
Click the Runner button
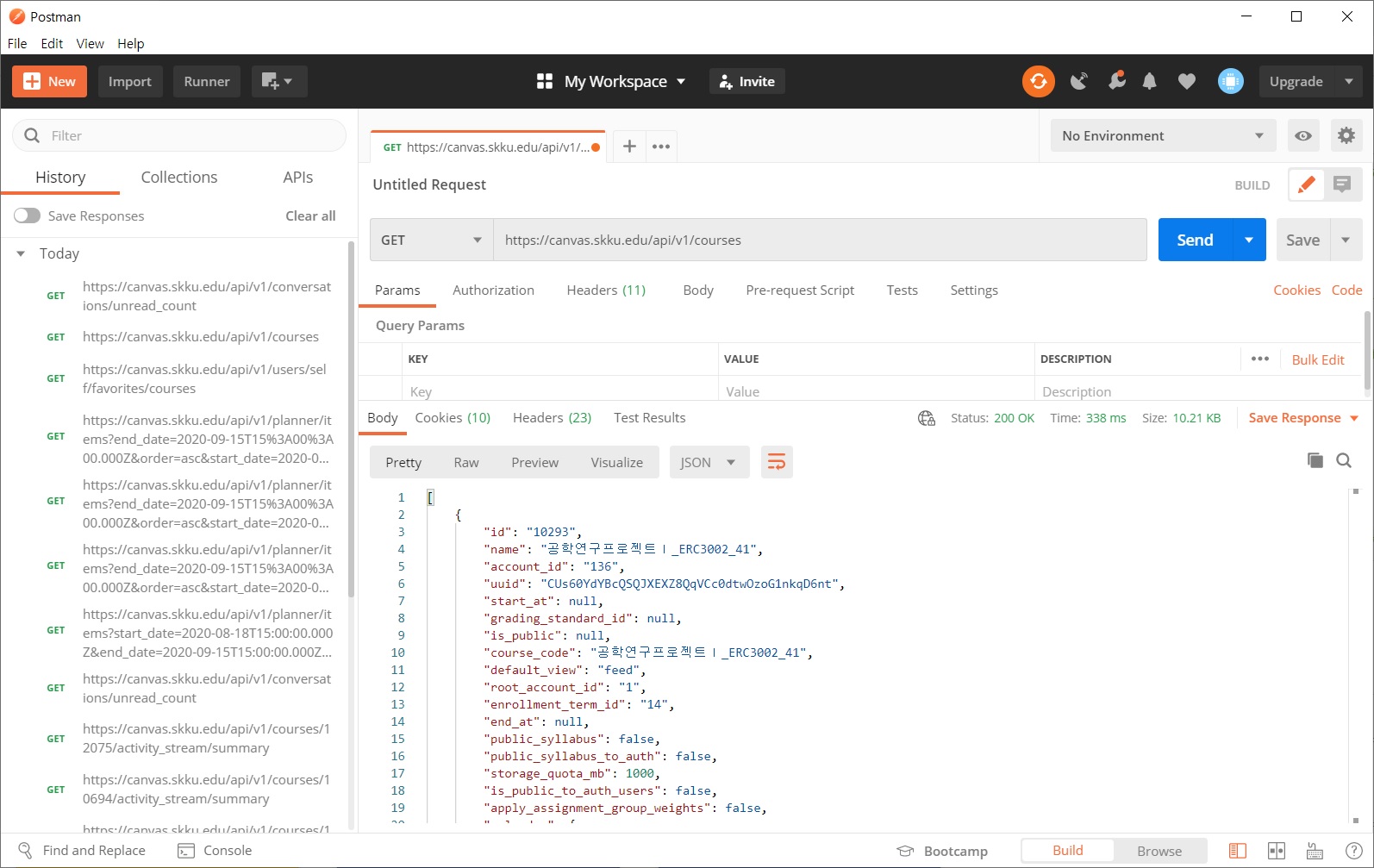207,81
